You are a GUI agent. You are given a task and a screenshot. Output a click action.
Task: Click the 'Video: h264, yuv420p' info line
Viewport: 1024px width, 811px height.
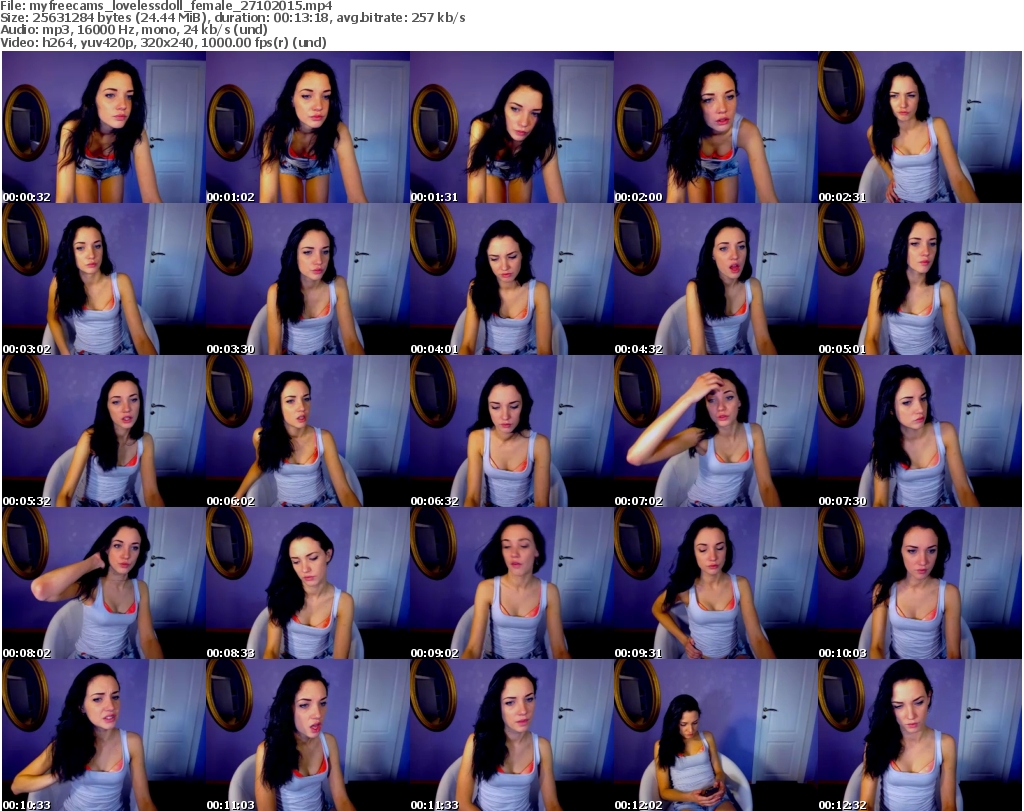tap(163, 42)
